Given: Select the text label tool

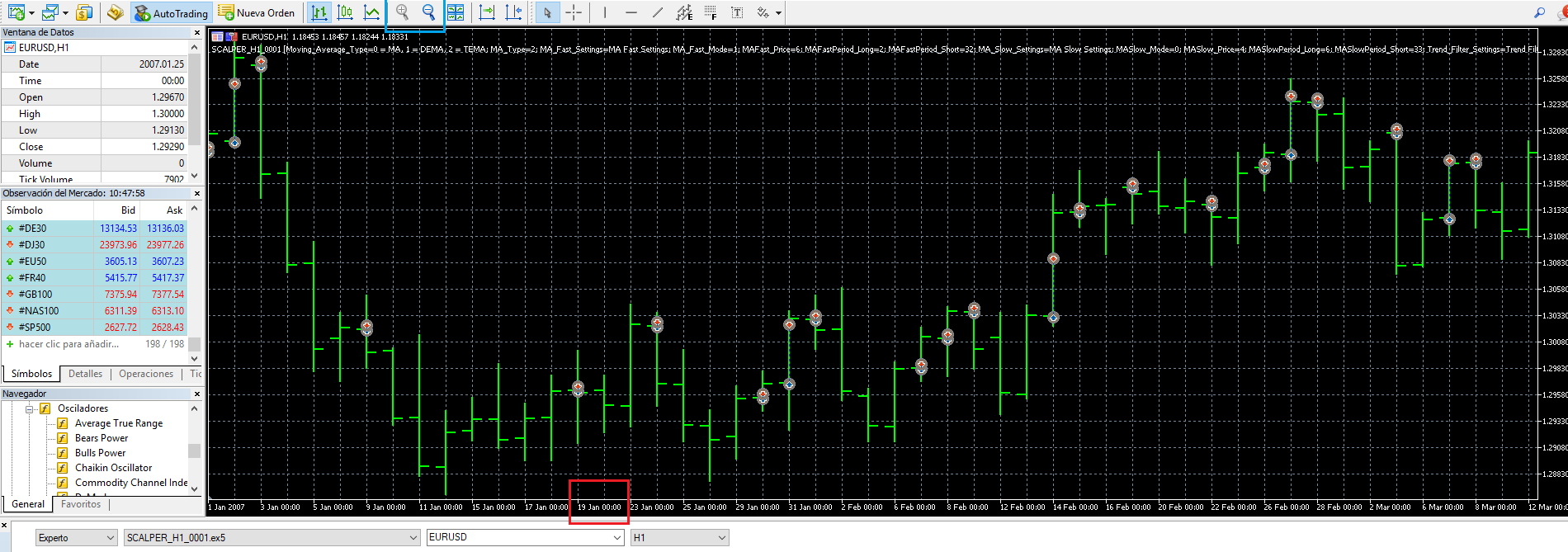Looking at the screenshot, I should click(x=737, y=12).
